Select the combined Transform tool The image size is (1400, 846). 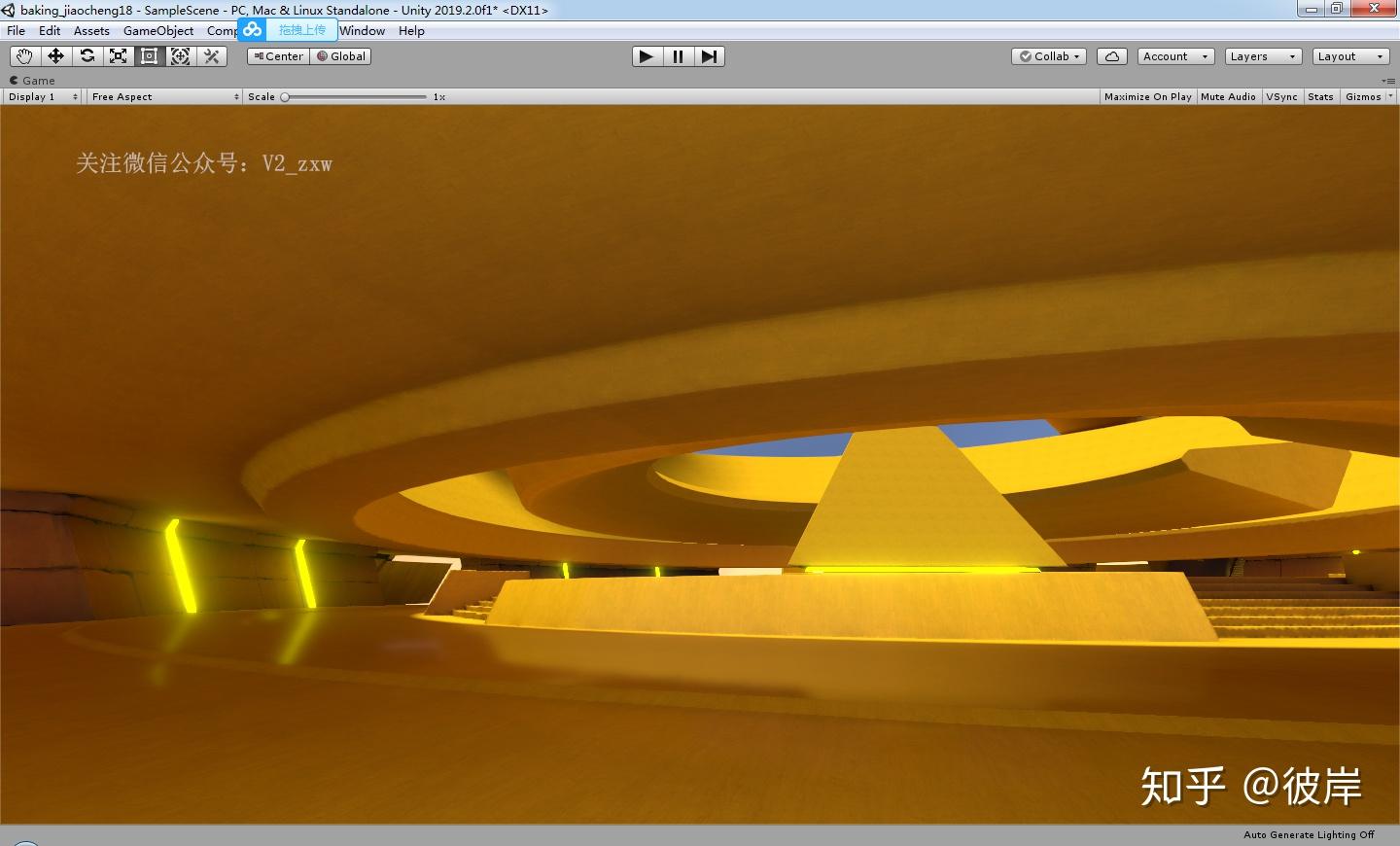point(180,56)
